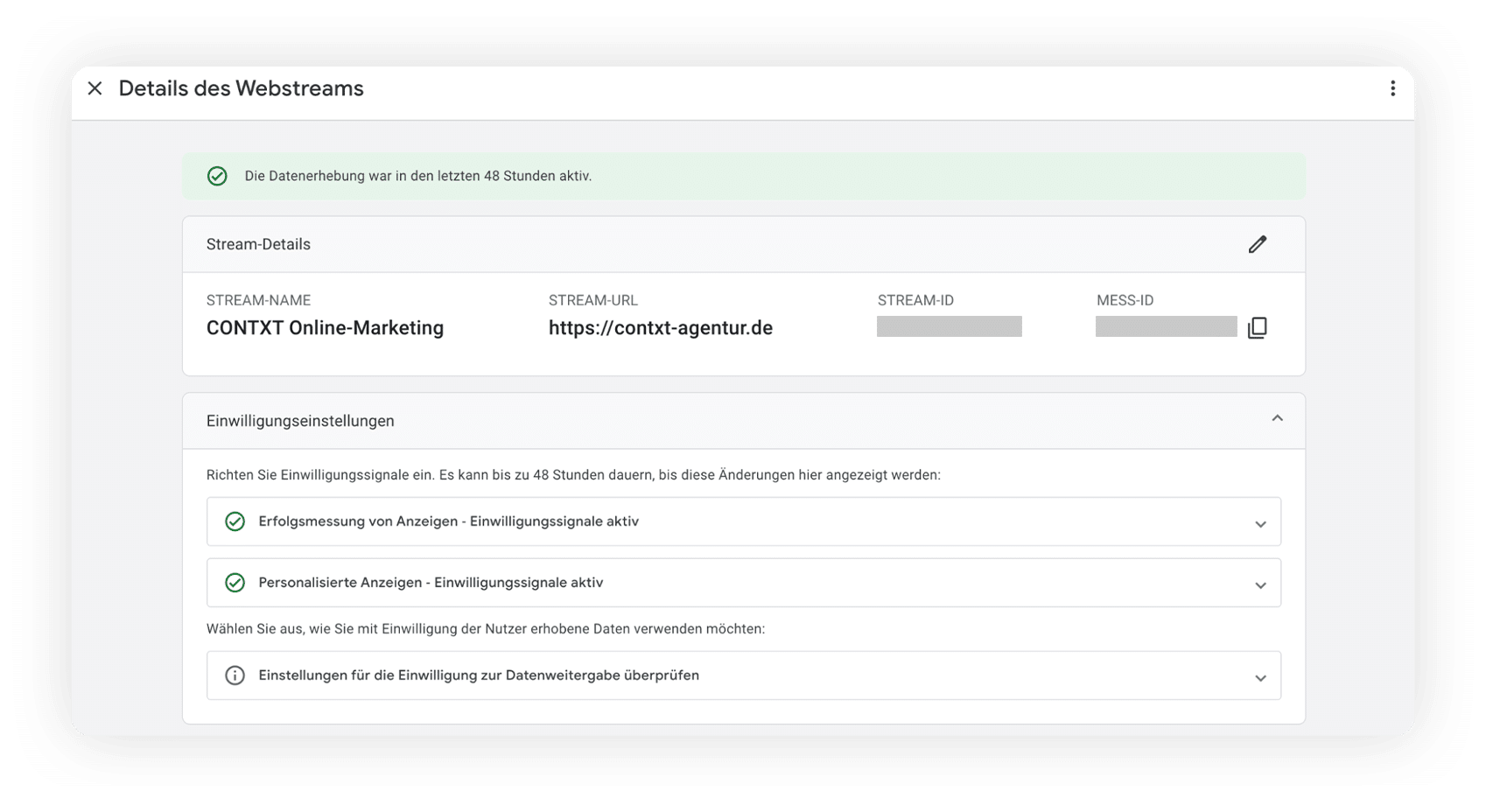Open the three-dot more options menu

pos(1392,88)
